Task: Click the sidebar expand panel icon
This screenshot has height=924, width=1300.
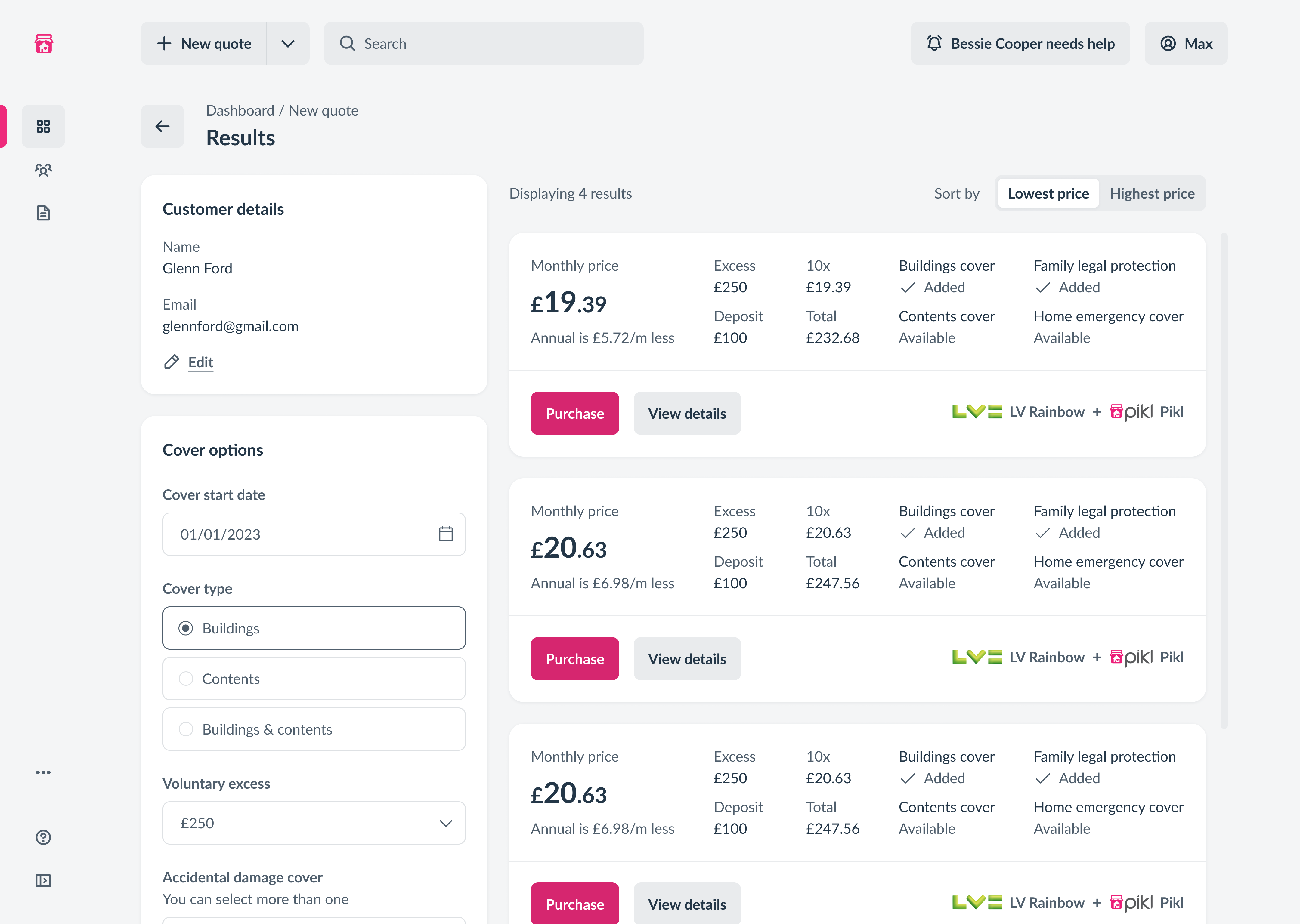Action: 43,881
